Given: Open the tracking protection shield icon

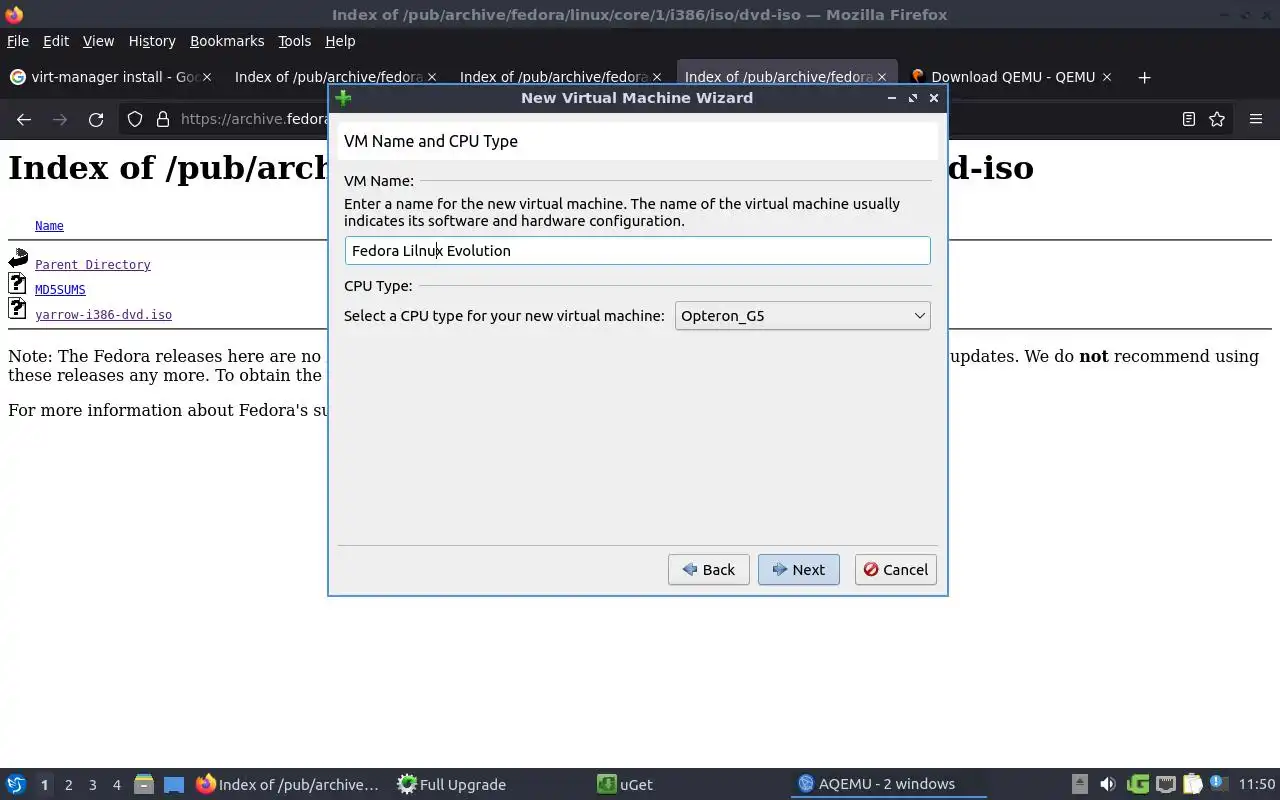Looking at the screenshot, I should (x=135, y=119).
